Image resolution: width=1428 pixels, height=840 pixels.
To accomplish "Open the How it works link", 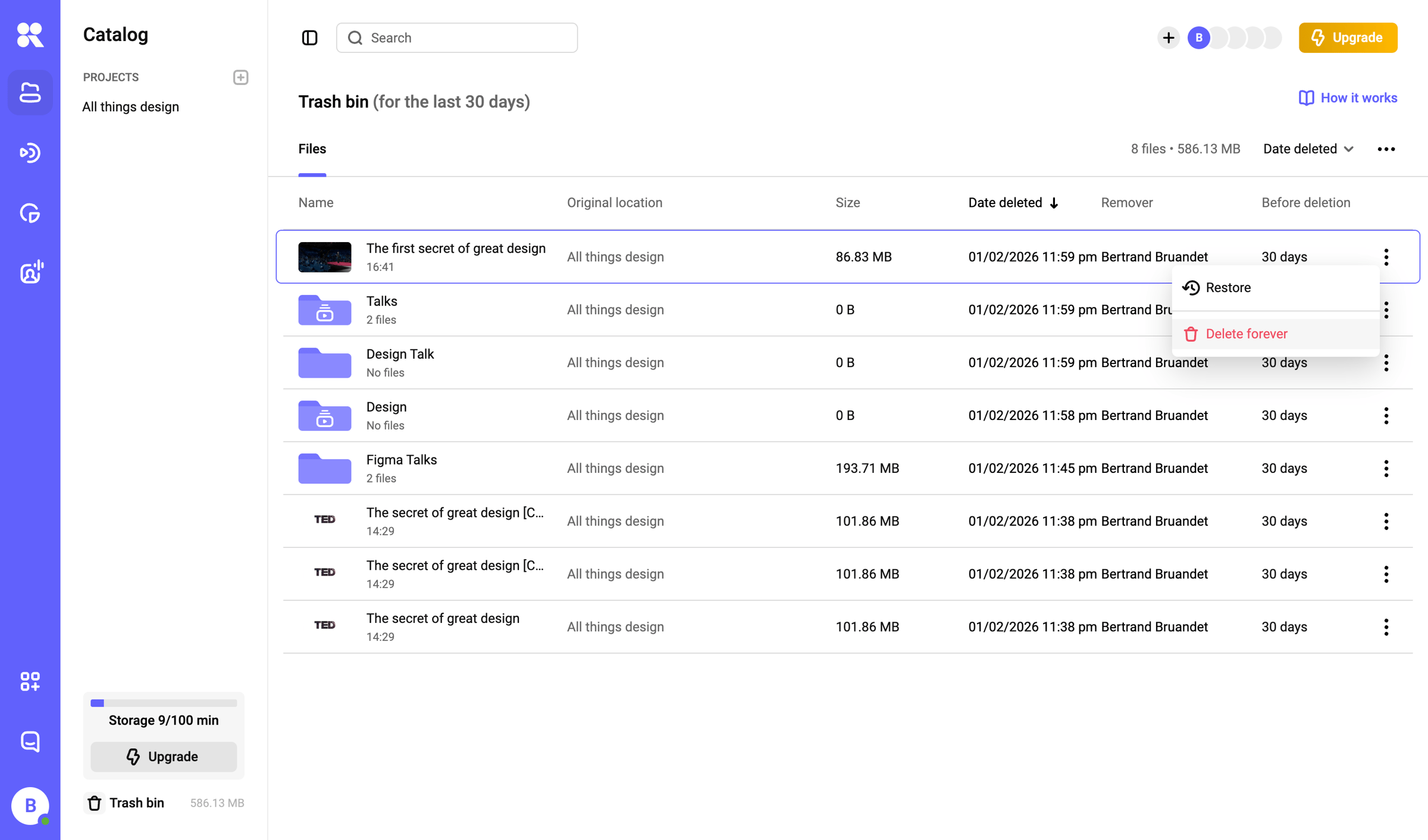I will pyautogui.click(x=1347, y=98).
